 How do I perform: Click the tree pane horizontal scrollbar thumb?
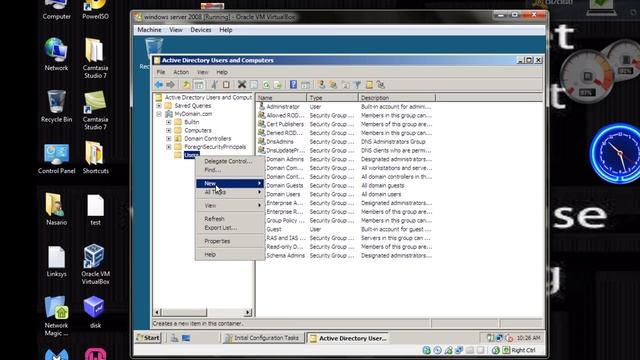pyautogui.click(x=184, y=312)
